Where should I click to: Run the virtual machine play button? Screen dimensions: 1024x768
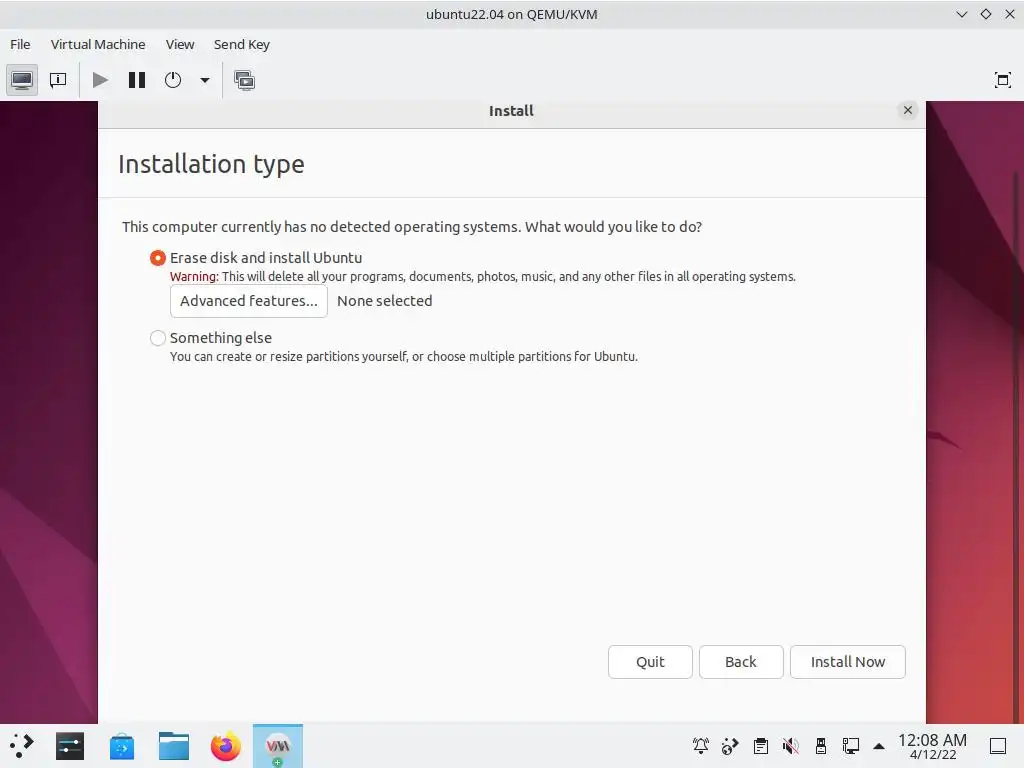click(100, 80)
